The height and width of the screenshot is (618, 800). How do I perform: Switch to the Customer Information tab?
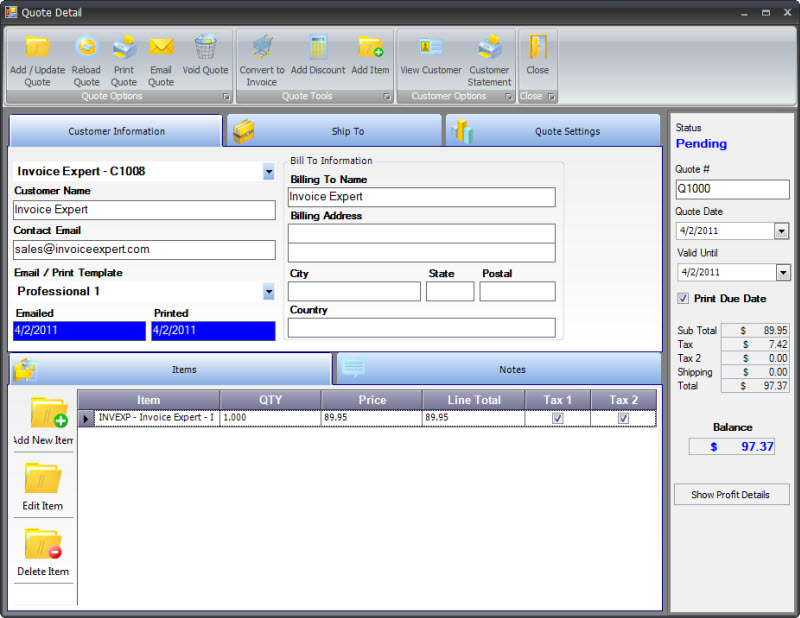pos(116,131)
